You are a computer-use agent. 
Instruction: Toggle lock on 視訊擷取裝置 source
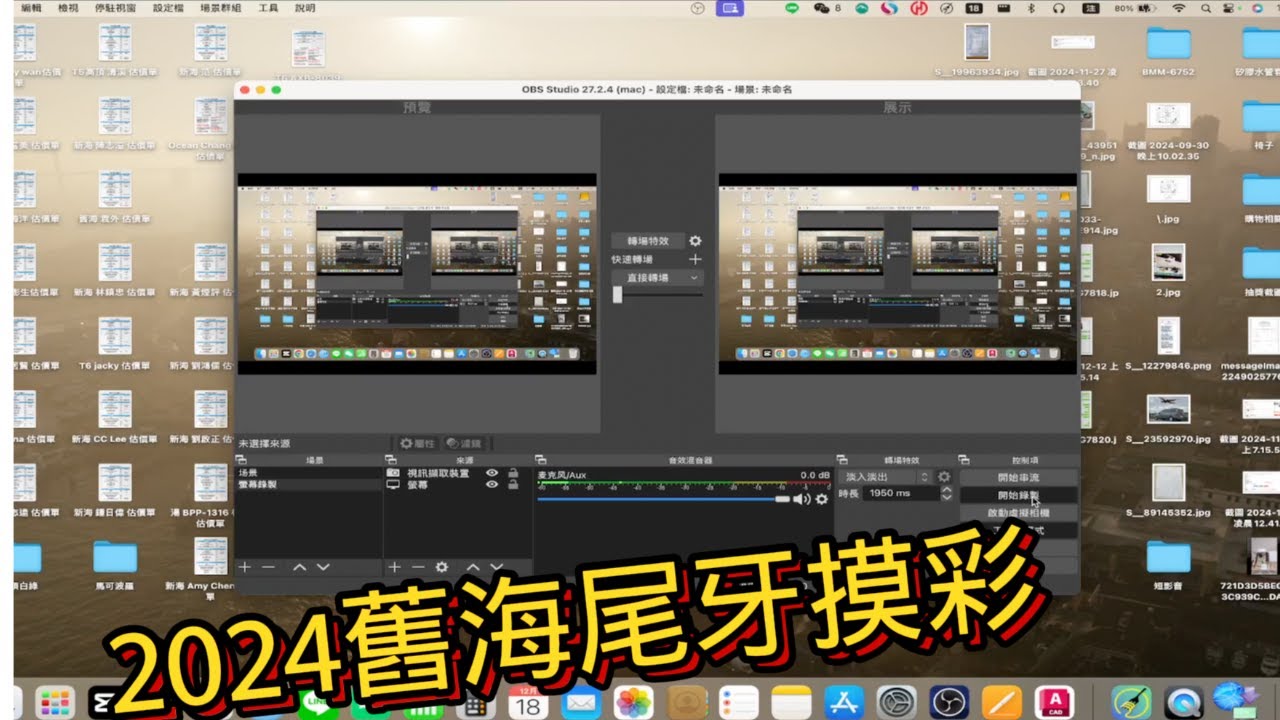point(513,472)
